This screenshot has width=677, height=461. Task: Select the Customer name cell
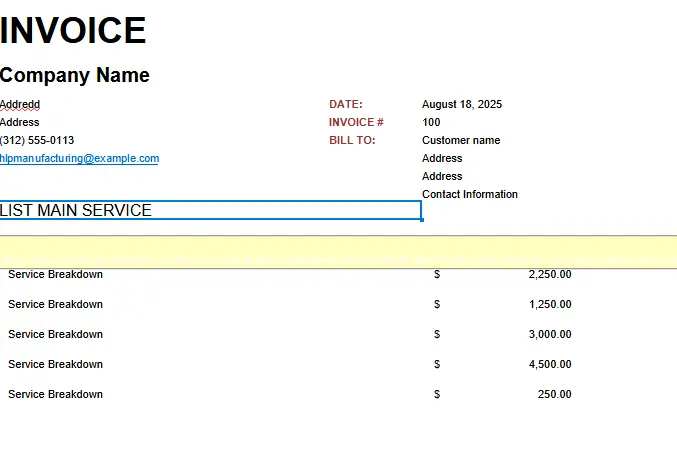461,140
